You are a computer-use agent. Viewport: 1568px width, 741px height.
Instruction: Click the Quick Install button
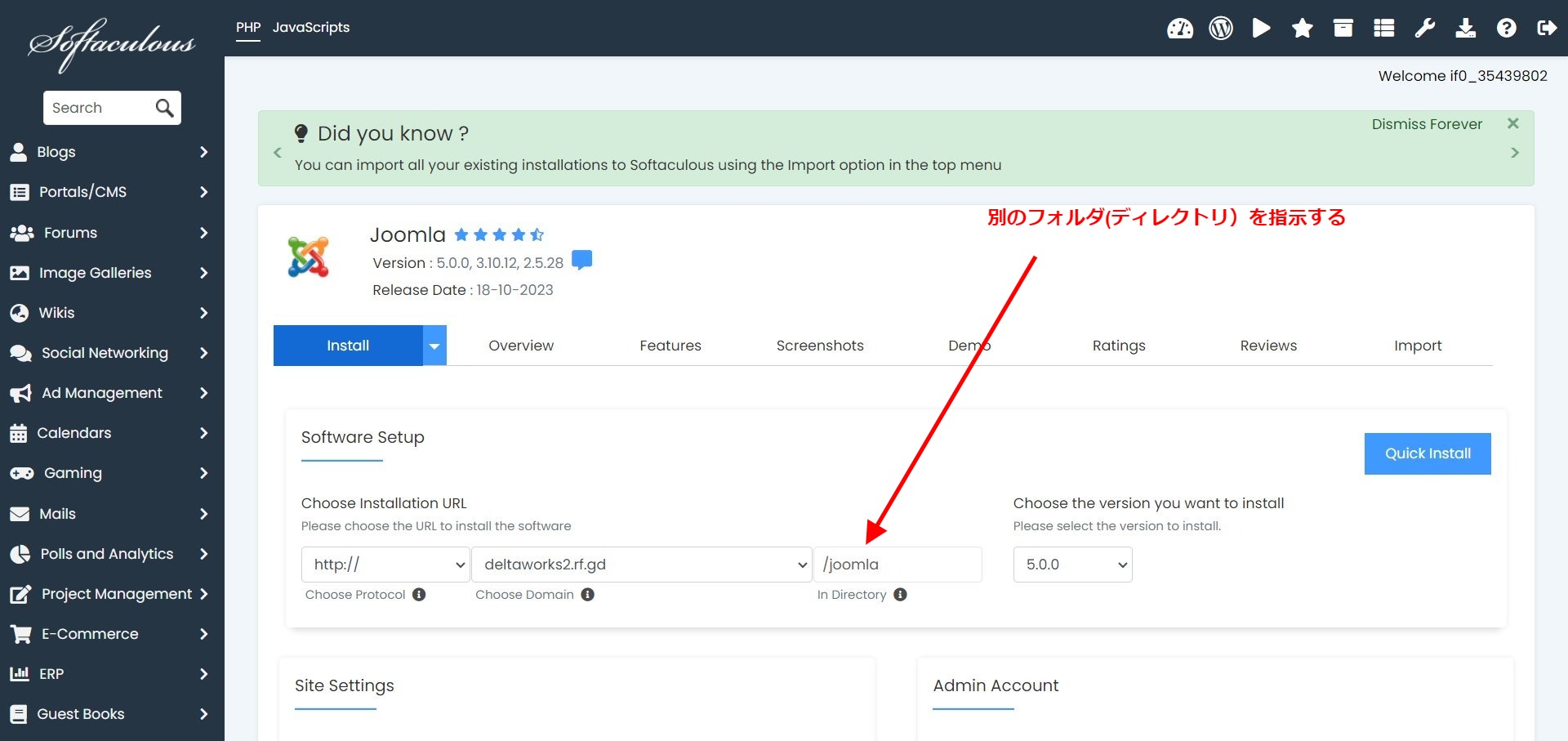point(1427,453)
